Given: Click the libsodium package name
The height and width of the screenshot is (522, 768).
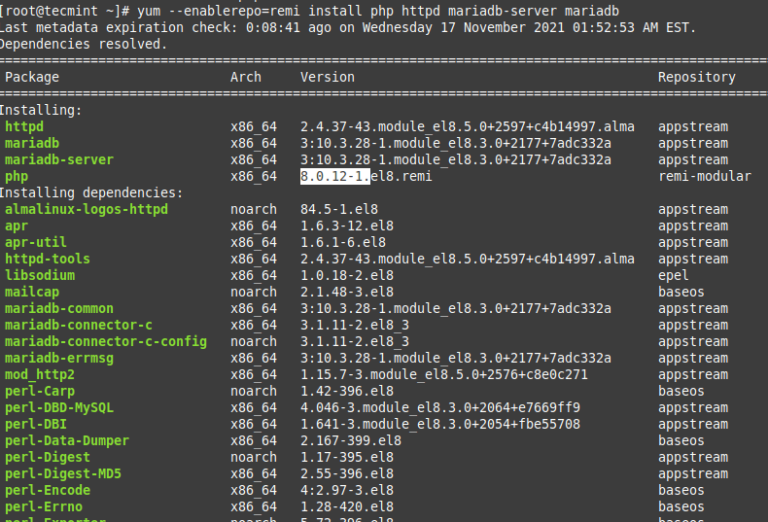Looking at the screenshot, I should (x=40, y=275).
